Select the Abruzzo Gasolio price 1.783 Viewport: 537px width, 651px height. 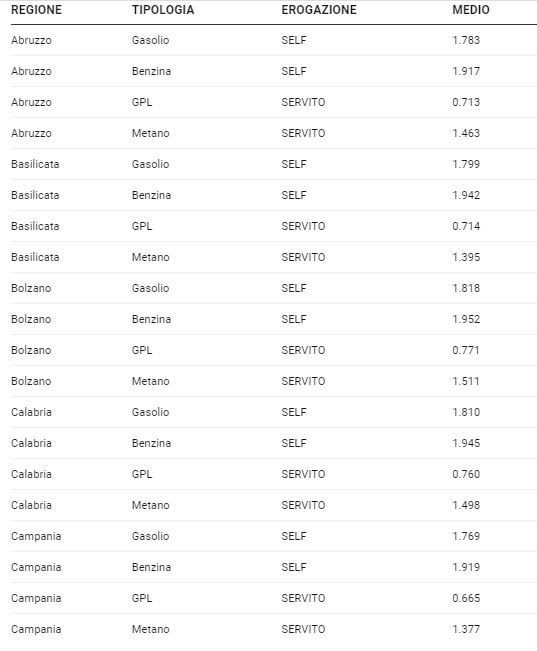(x=466, y=40)
